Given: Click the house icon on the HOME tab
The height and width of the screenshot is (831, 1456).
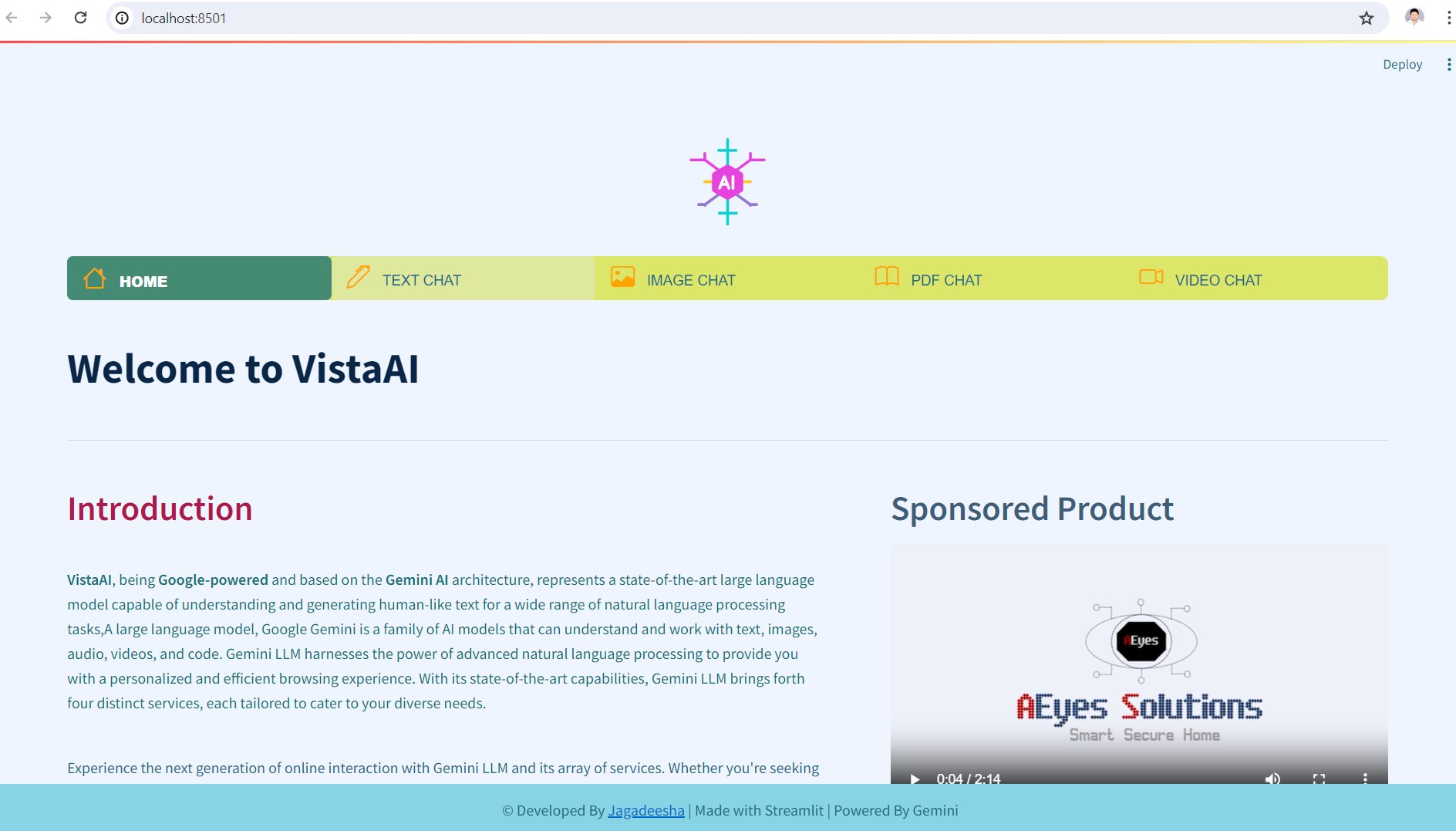Looking at the screenshot, I should 95,278.
